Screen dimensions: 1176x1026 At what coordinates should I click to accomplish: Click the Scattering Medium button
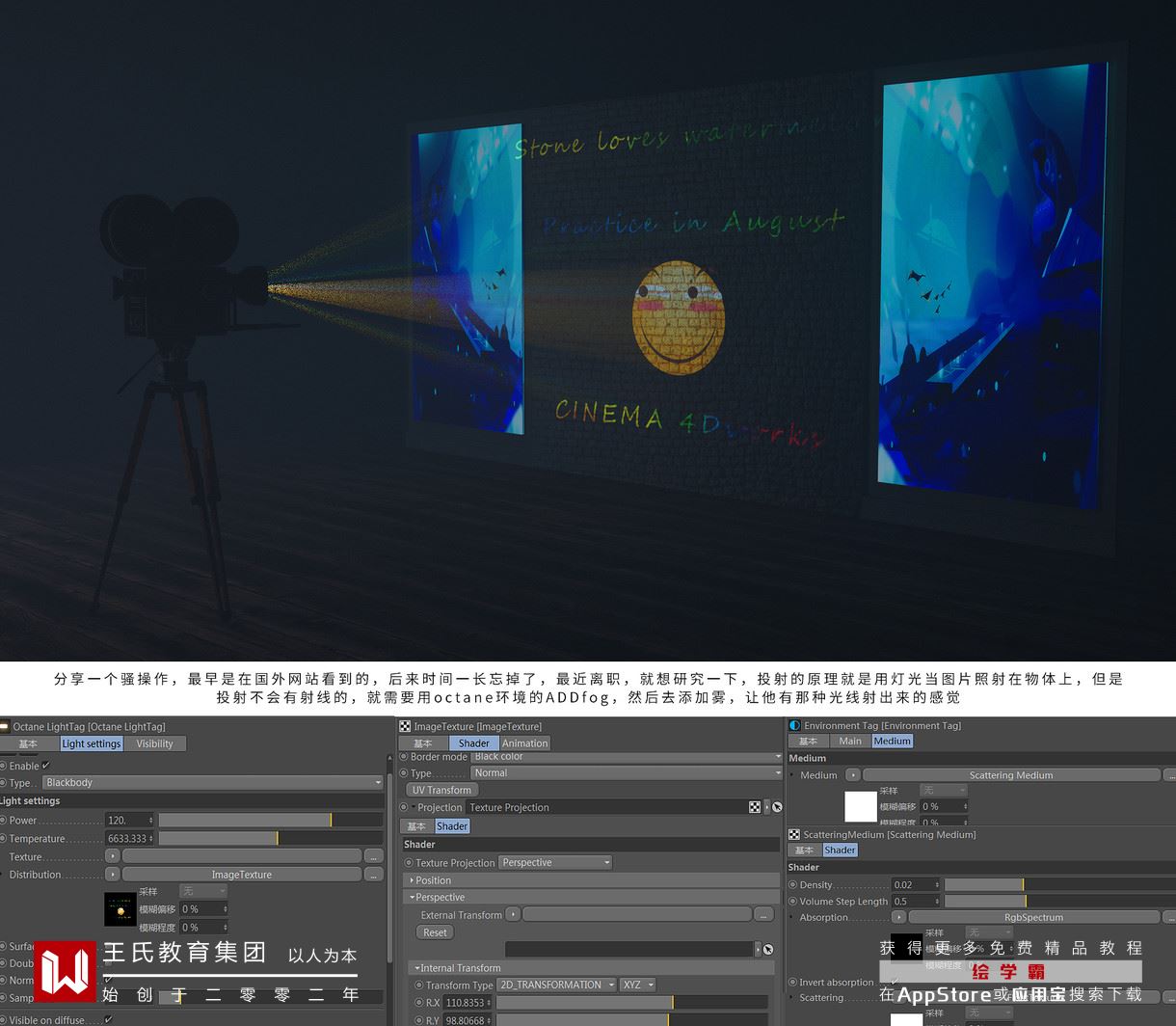tap(1011, 775)
